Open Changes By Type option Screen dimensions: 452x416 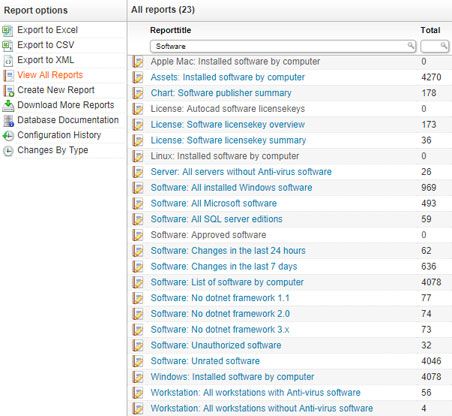[53, 150]
